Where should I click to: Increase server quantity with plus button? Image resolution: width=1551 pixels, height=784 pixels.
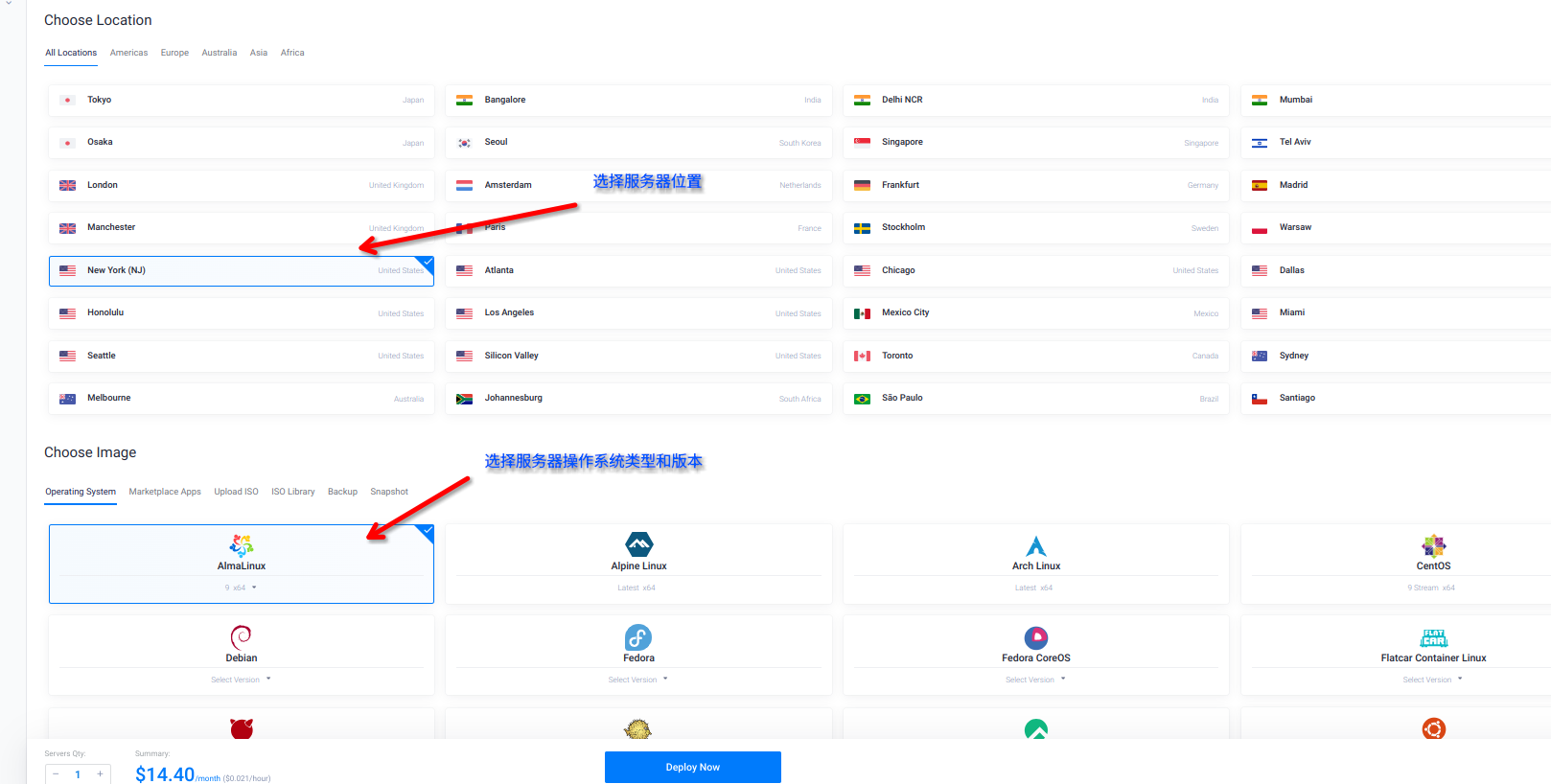[x=100, y=773]
